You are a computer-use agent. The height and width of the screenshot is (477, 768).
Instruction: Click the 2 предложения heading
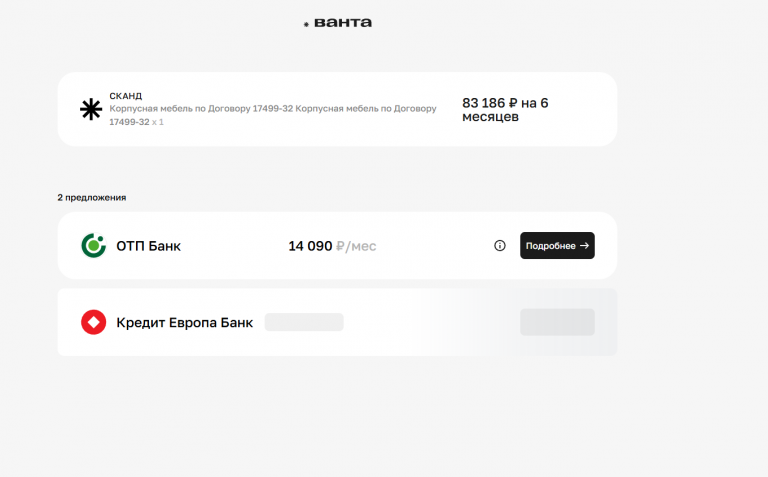point(92,197)
